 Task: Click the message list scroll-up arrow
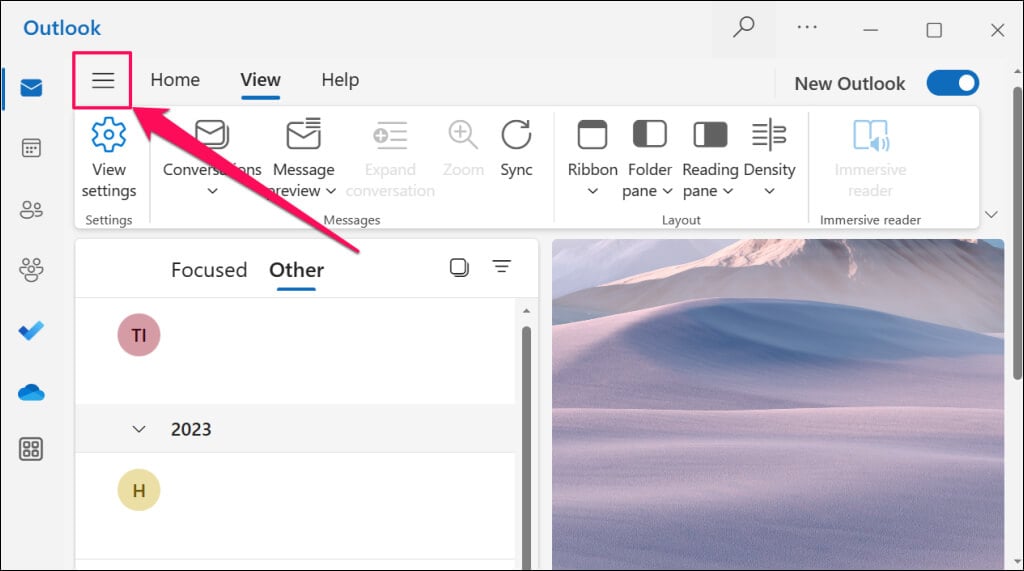coord(526,311)
